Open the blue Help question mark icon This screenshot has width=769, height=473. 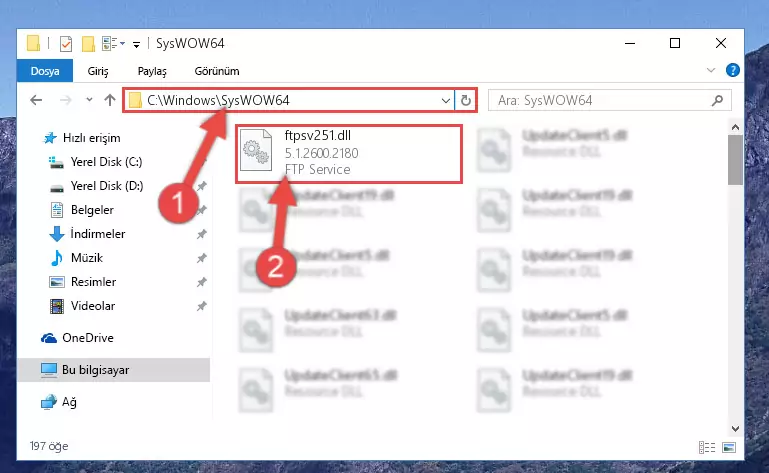(732, 70)
